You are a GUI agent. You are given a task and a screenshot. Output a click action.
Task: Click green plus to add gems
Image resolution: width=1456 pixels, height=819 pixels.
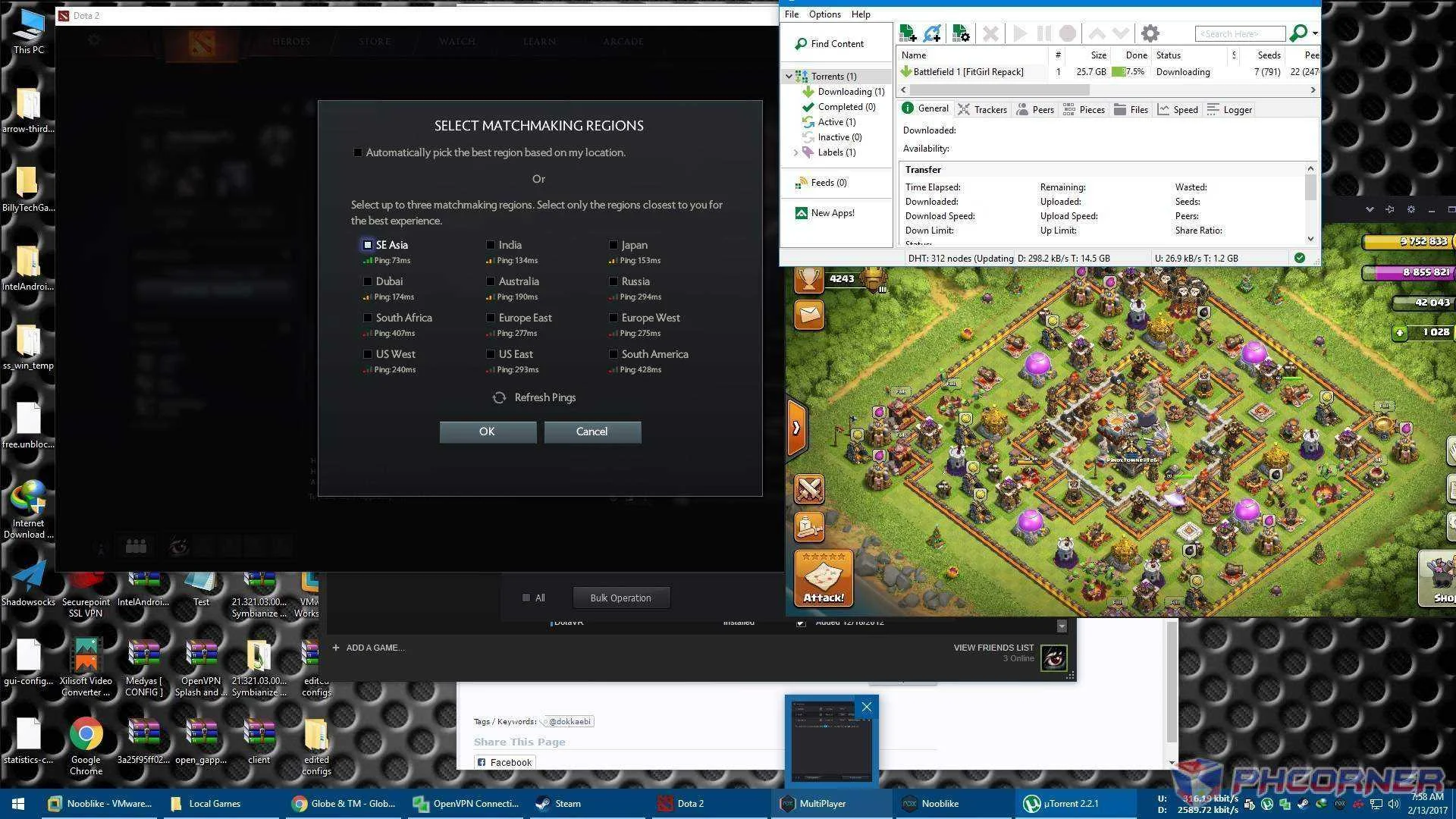click(1400, 332)
